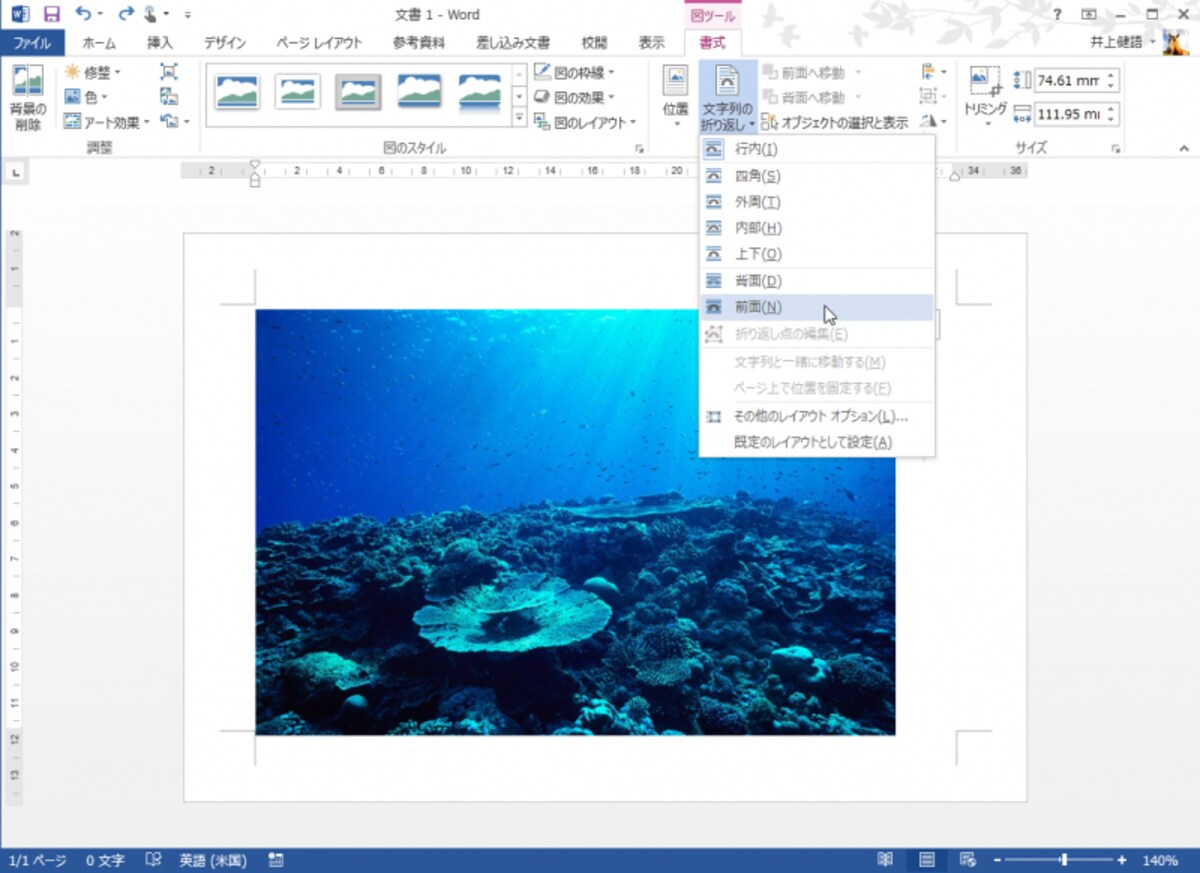This screenshot has height=873, width=1200.
Task: Click the ruler tab selector box
Action: (x=15, y=173)
